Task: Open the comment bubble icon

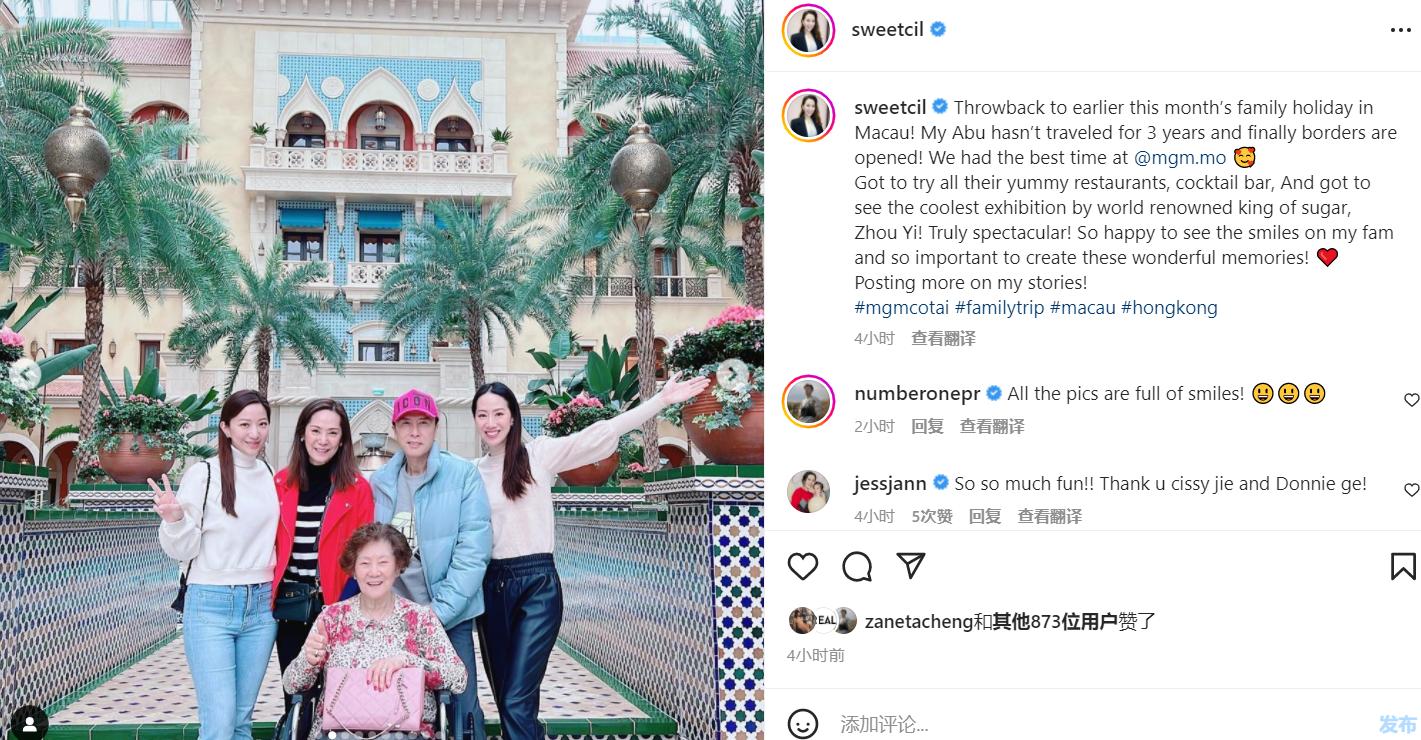Action: tap(857, 567)
